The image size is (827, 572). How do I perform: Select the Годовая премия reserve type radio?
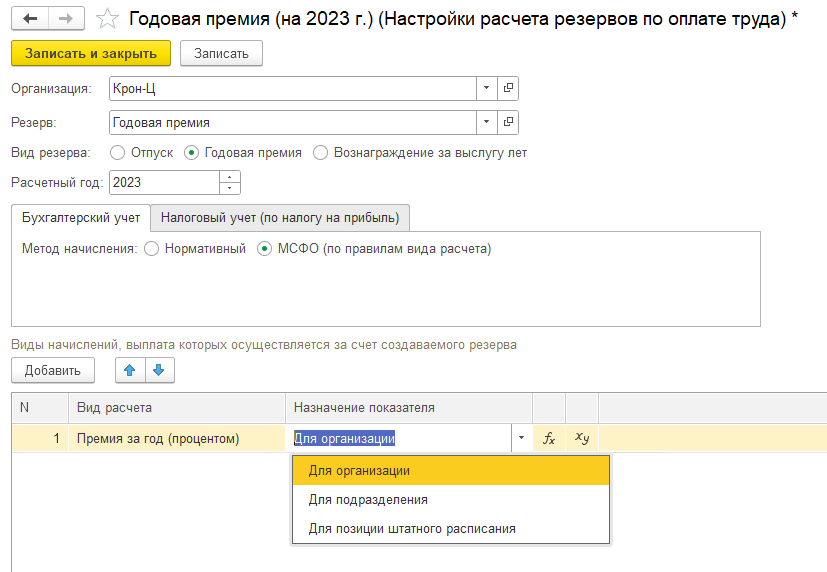pyautogui.click(x=191, y=153)
